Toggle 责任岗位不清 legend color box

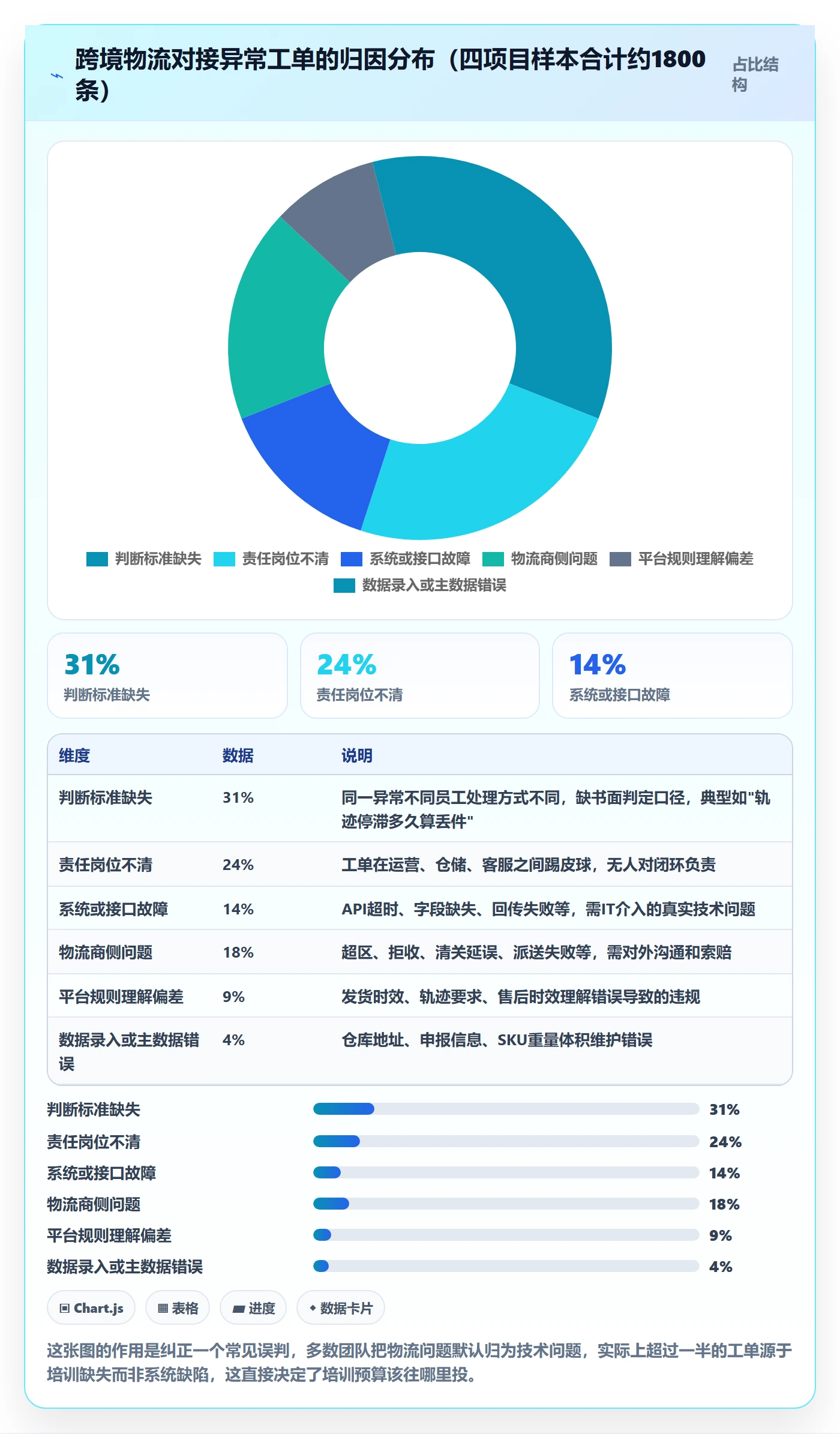point(224,559)
